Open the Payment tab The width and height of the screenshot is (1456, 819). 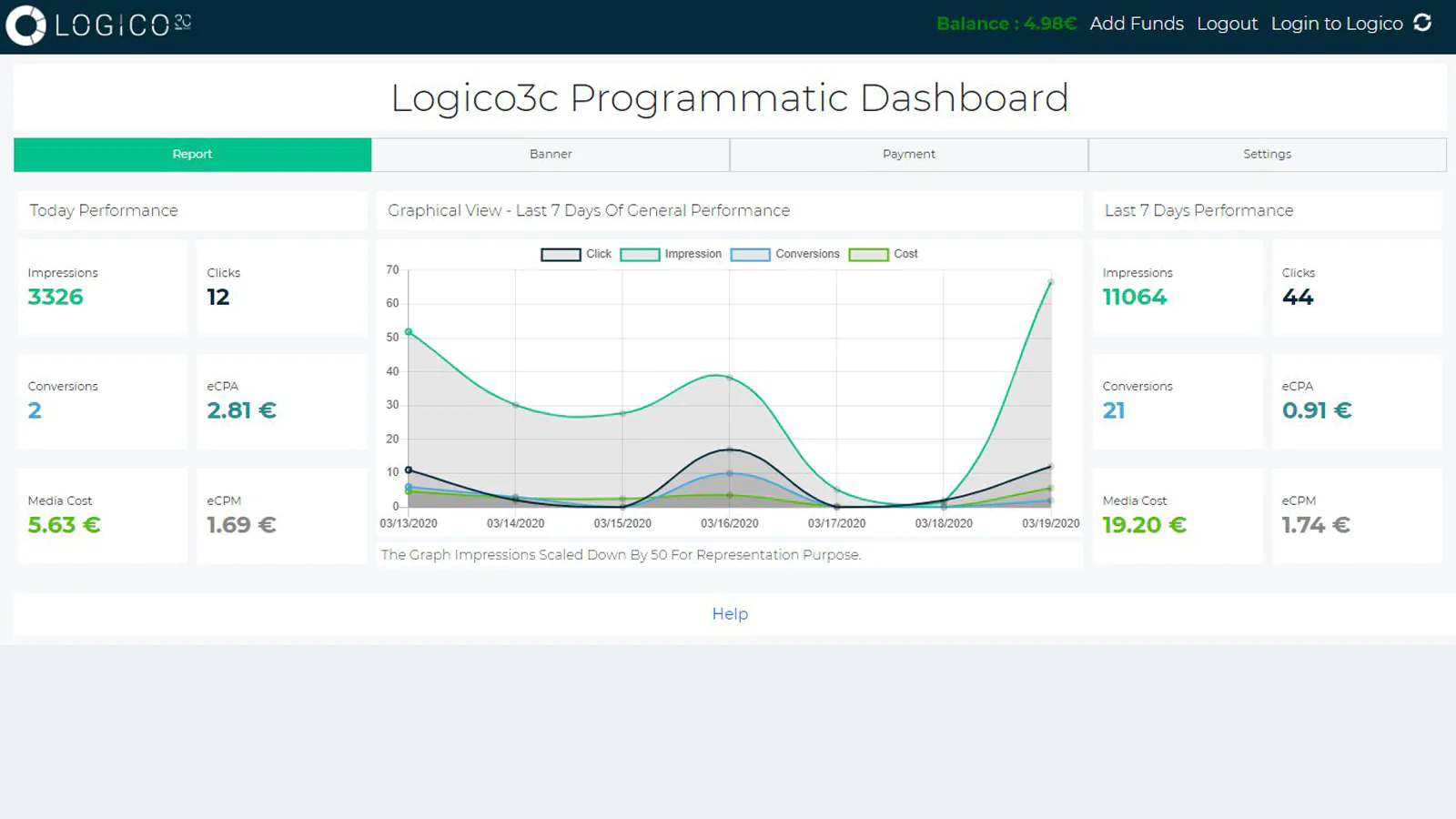[x=909, y=155]
